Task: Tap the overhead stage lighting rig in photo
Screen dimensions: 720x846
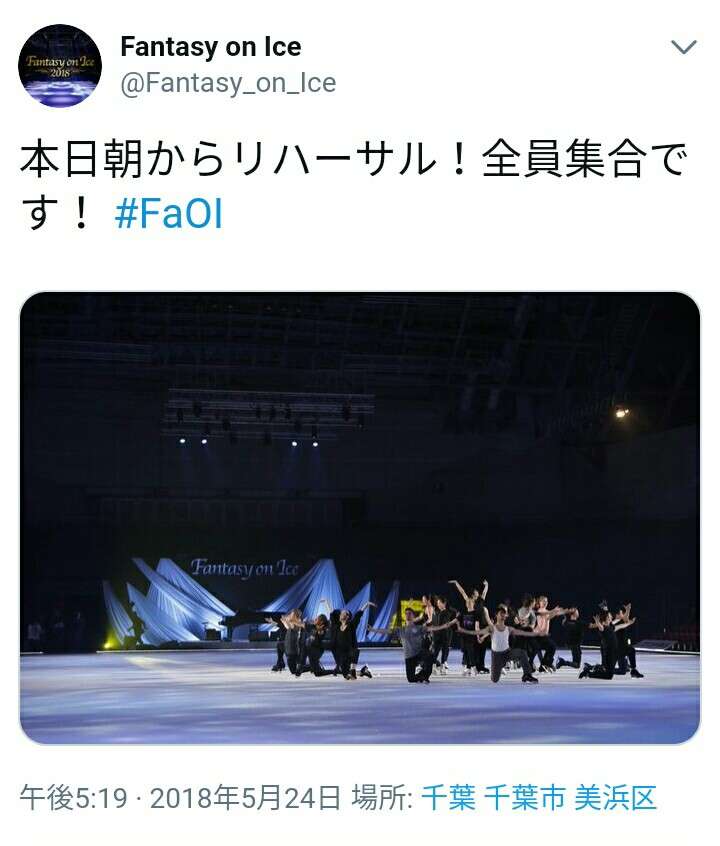Action: [x=268, y=415]
